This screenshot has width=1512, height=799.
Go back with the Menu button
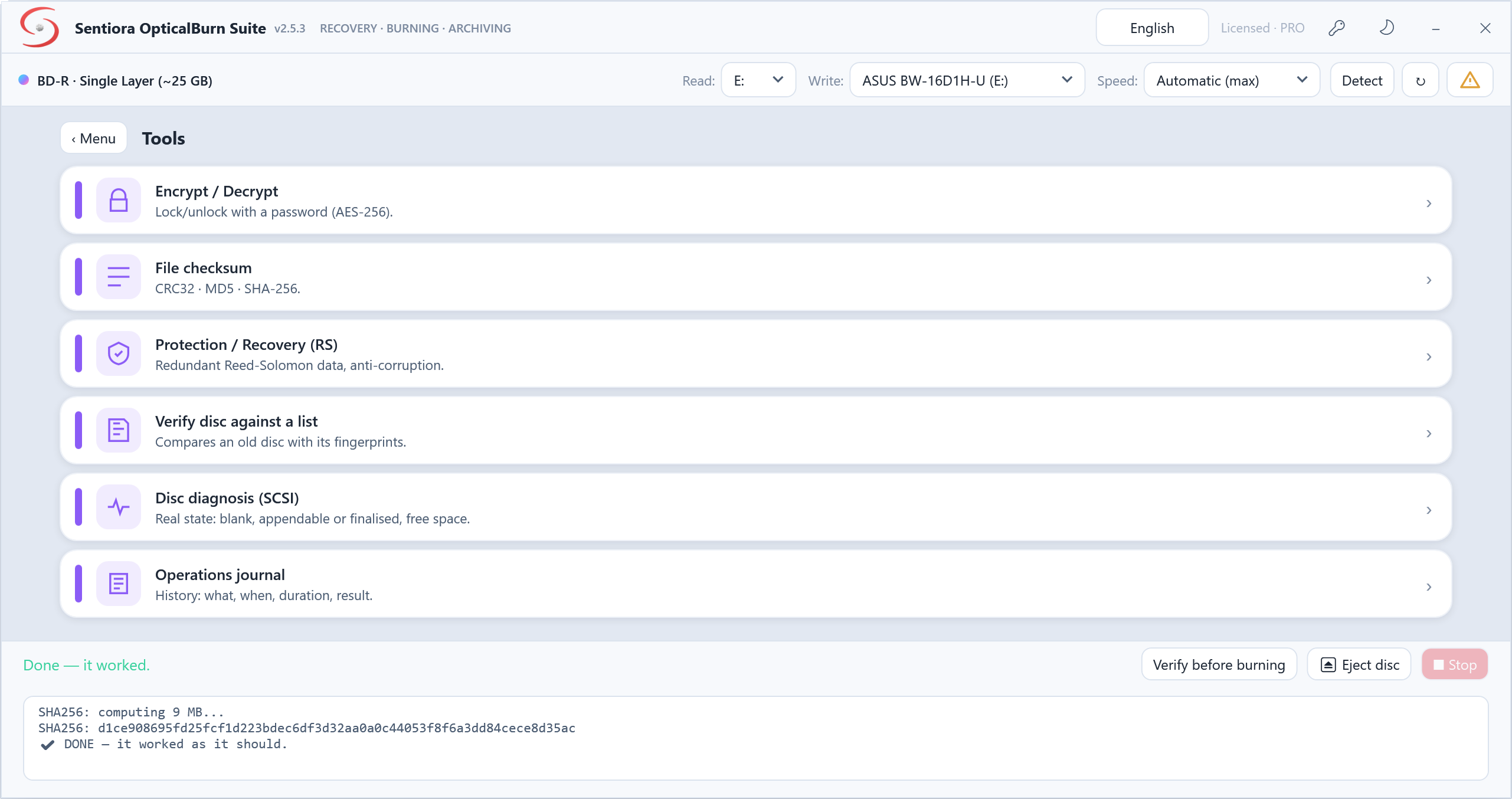click(94, 138)
